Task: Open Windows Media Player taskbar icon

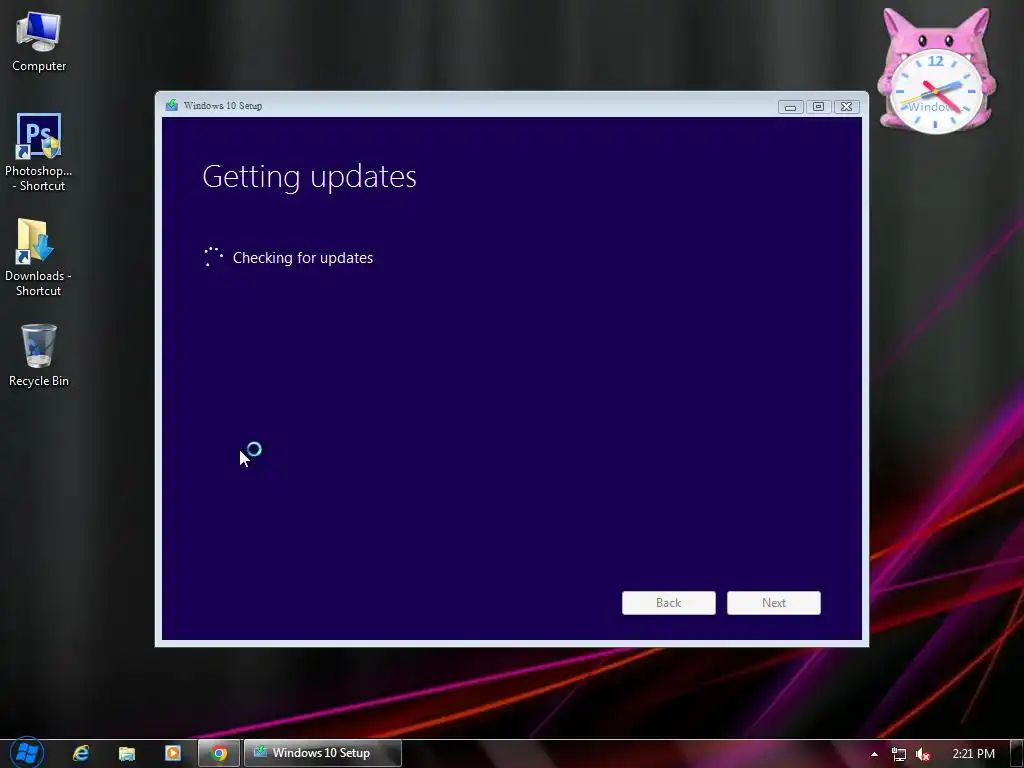Action: pos(173,753)
